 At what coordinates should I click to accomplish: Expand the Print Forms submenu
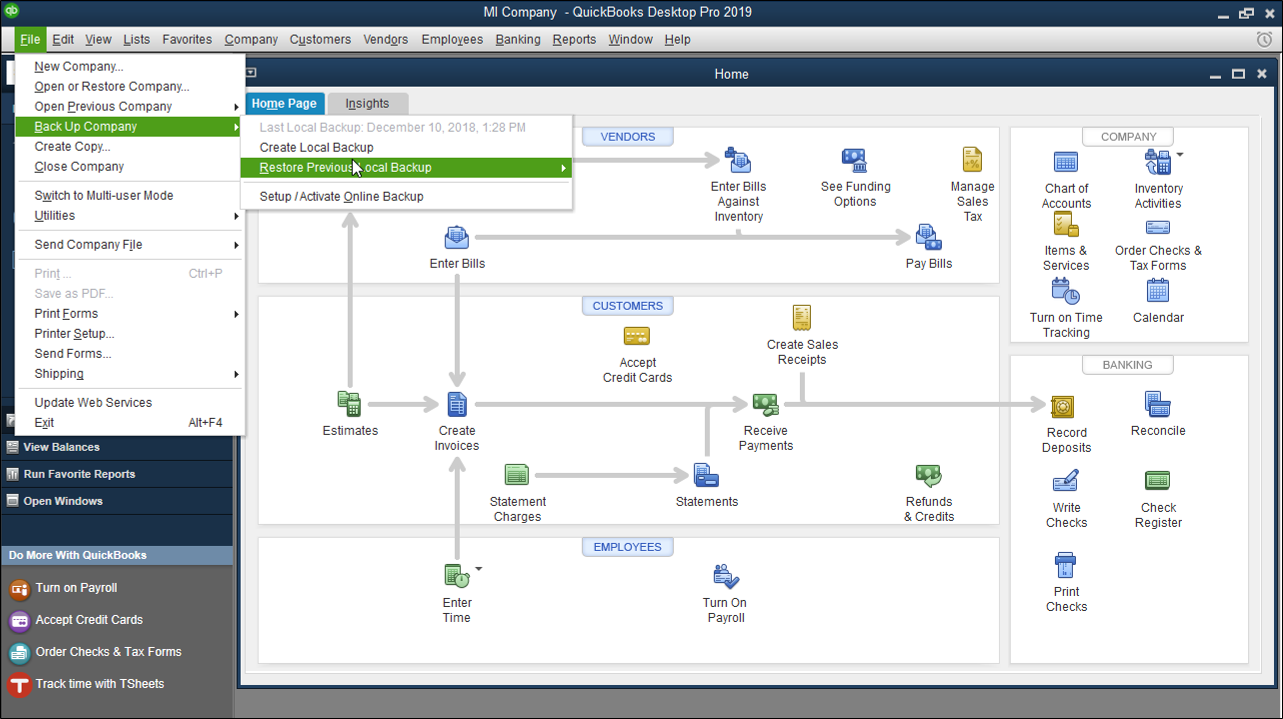click(237, 314)
